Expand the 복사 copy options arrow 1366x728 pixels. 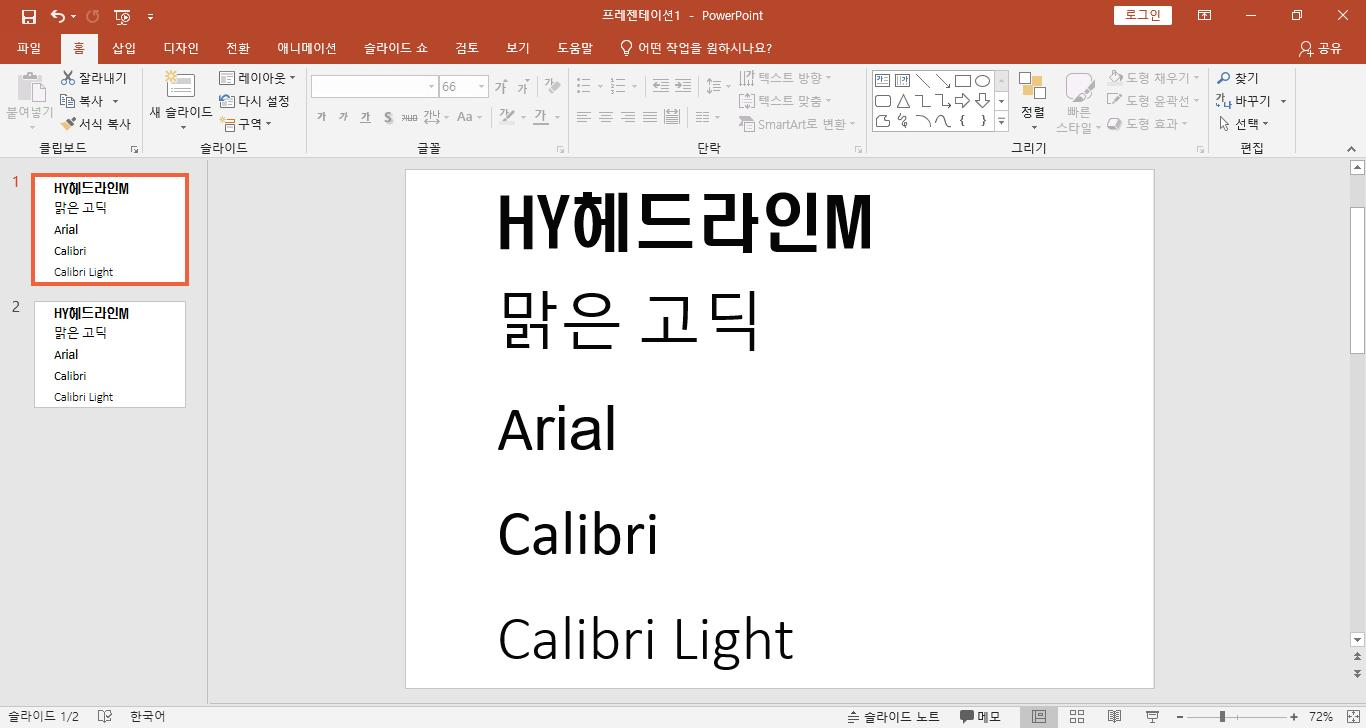pyautogui.click(x=115, y=101)
